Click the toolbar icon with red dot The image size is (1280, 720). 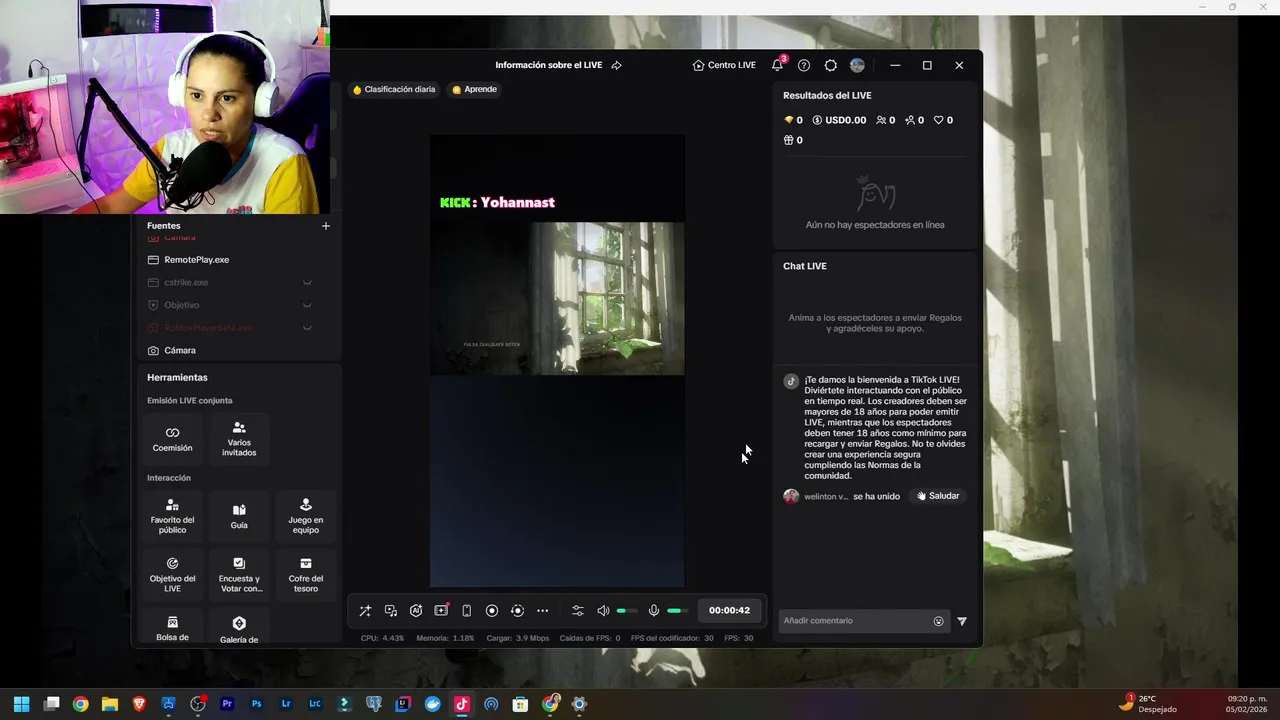pos(441,610)
